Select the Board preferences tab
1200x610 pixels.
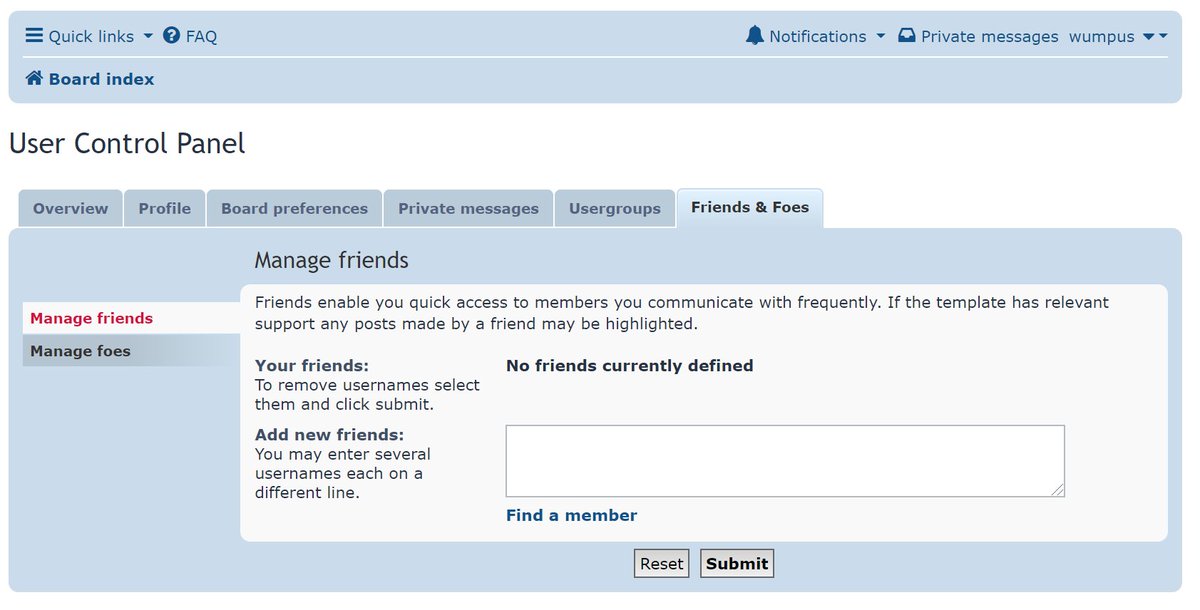(294, 209)
